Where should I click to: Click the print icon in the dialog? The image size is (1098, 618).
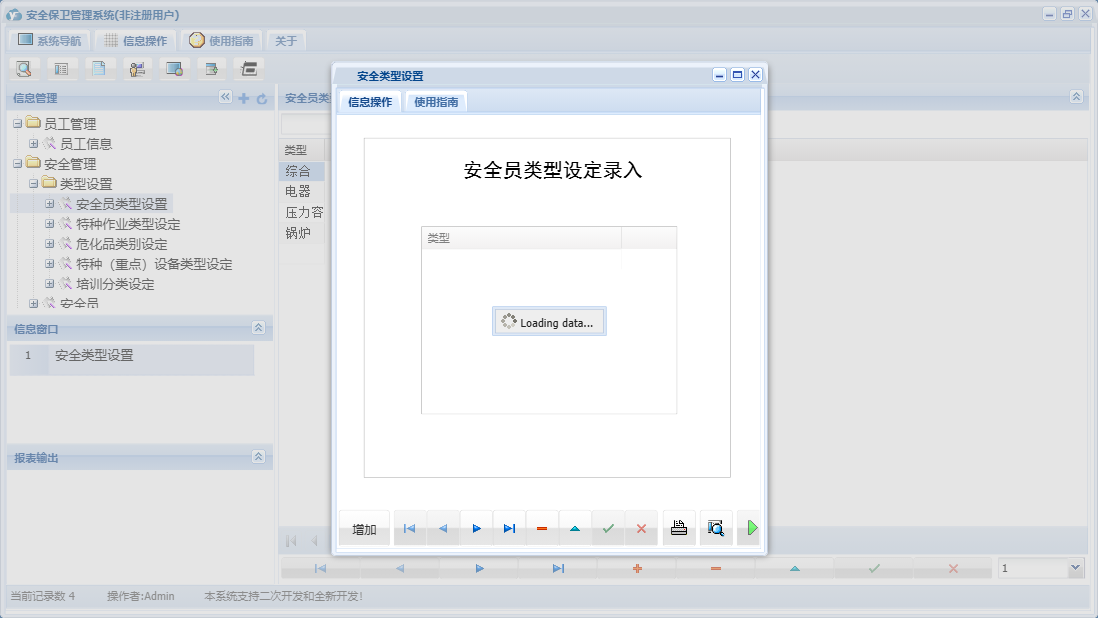(679, 527)
